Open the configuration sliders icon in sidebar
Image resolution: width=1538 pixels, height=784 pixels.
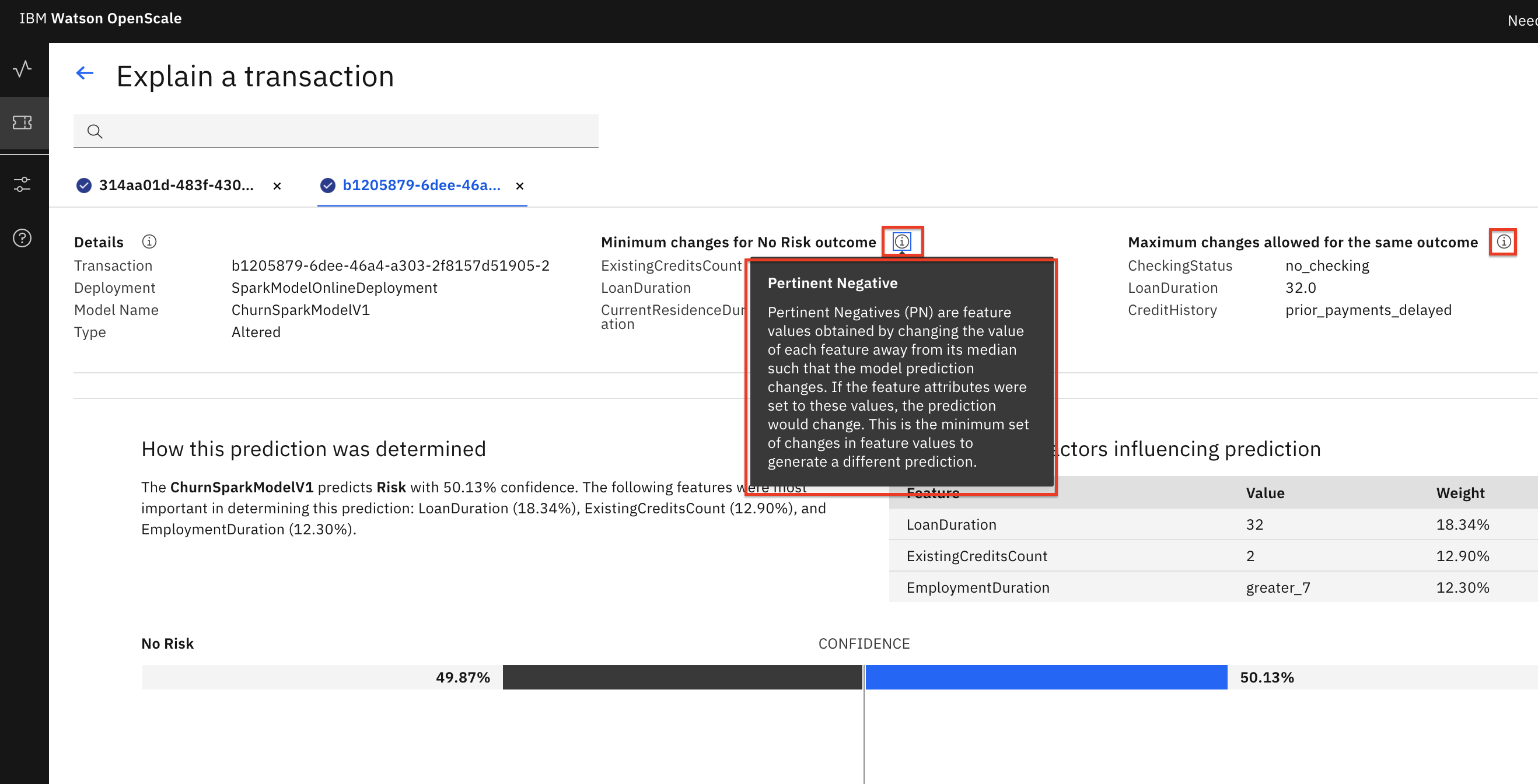click(23, 184)
